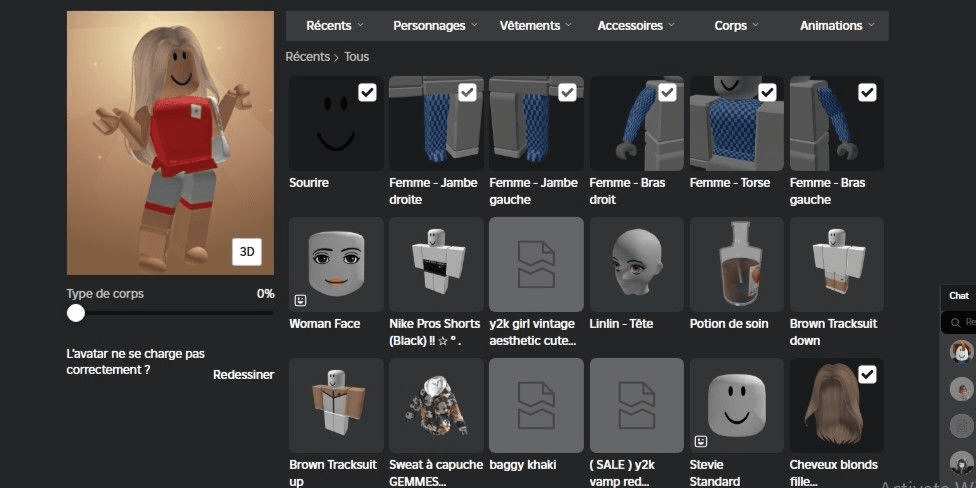The image size is (976, 488).
Task: Click the chat search magnifier icon
Action: (x=955, y=322)
